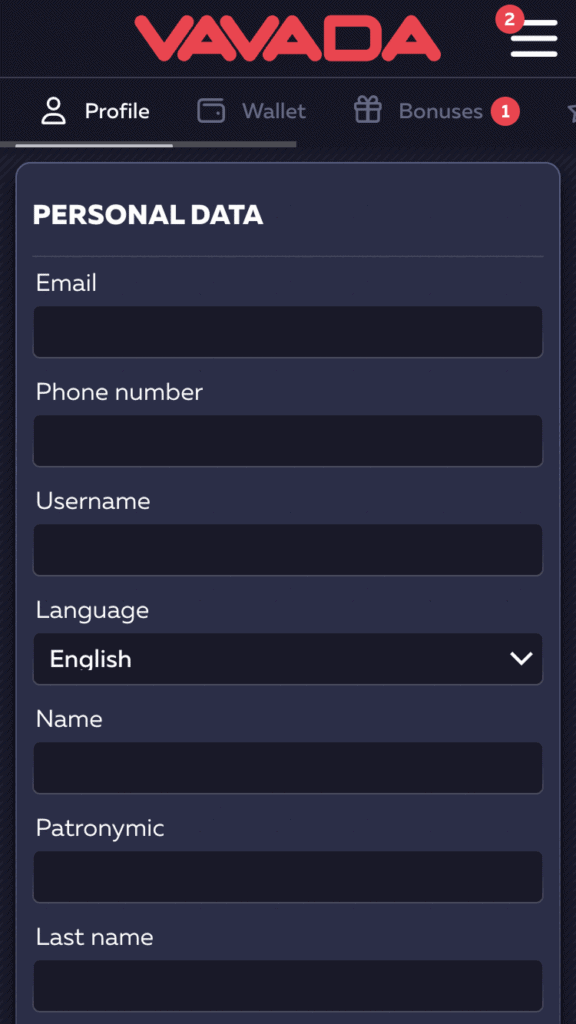Click the Wallet icon
Viewport: 576px width, 1024px height.
point(211,111)
